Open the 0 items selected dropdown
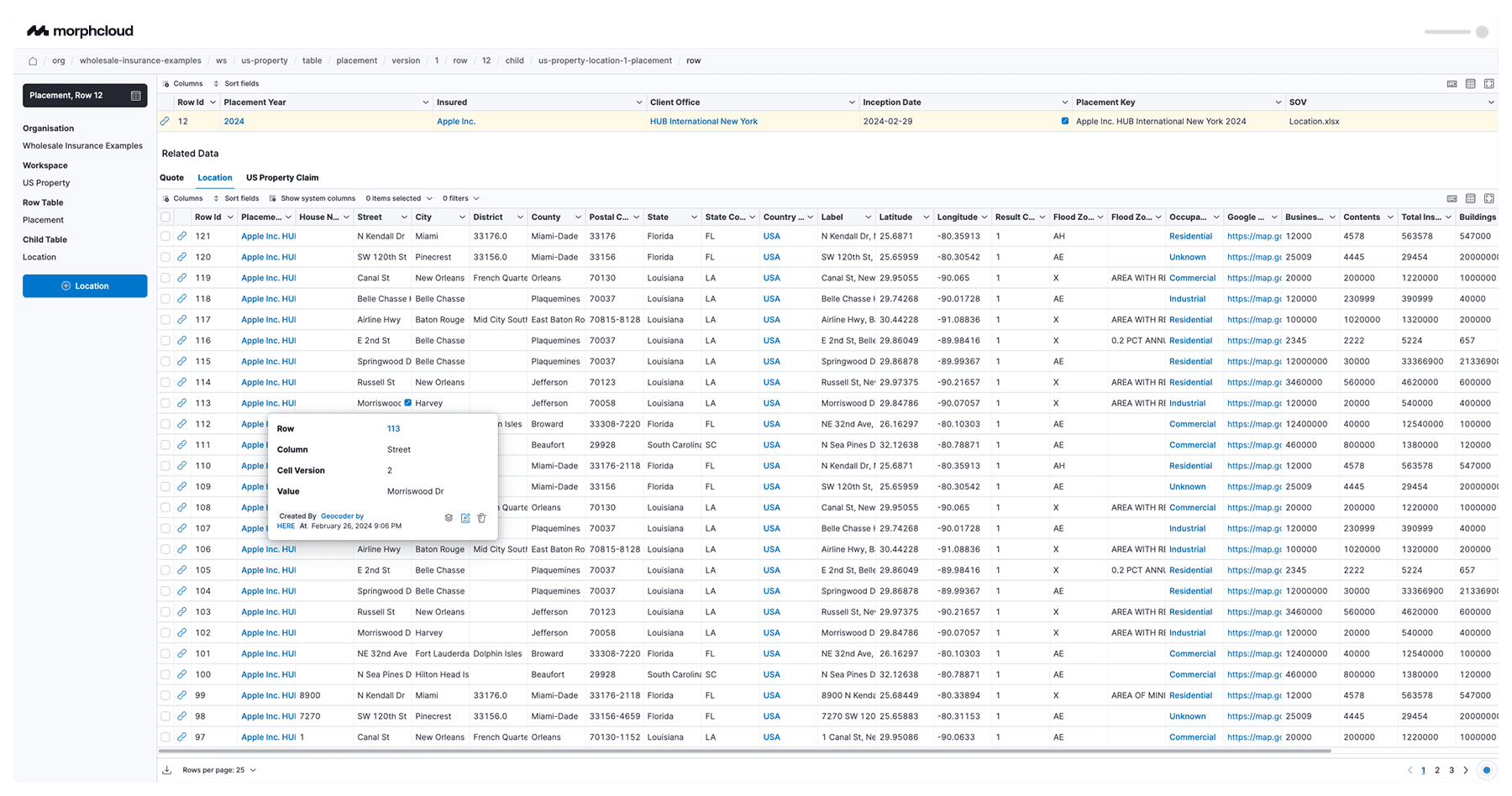Image resolution: width=1512 pixels, height=796 pixels. coord(399,199)
